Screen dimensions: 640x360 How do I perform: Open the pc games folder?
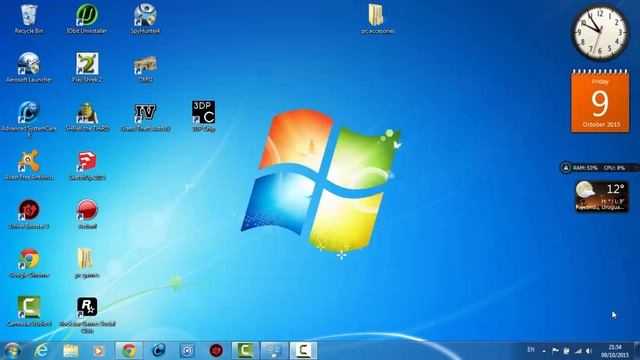pyautogui.click(x=87, y=263)
